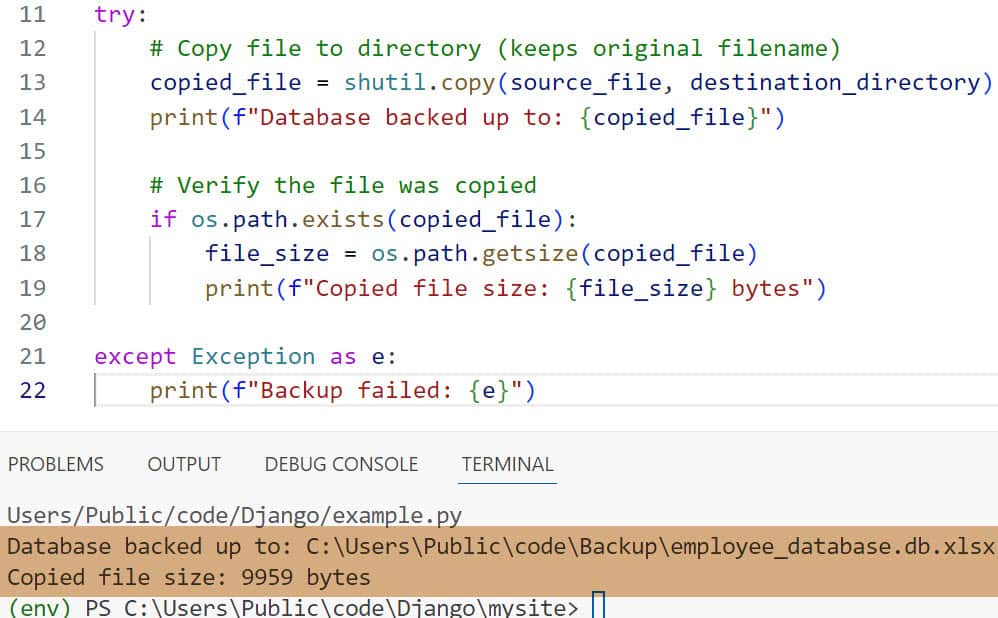Click line number 13 in gutter
This screenshot has height=618, width=998.
pos(32,83)
